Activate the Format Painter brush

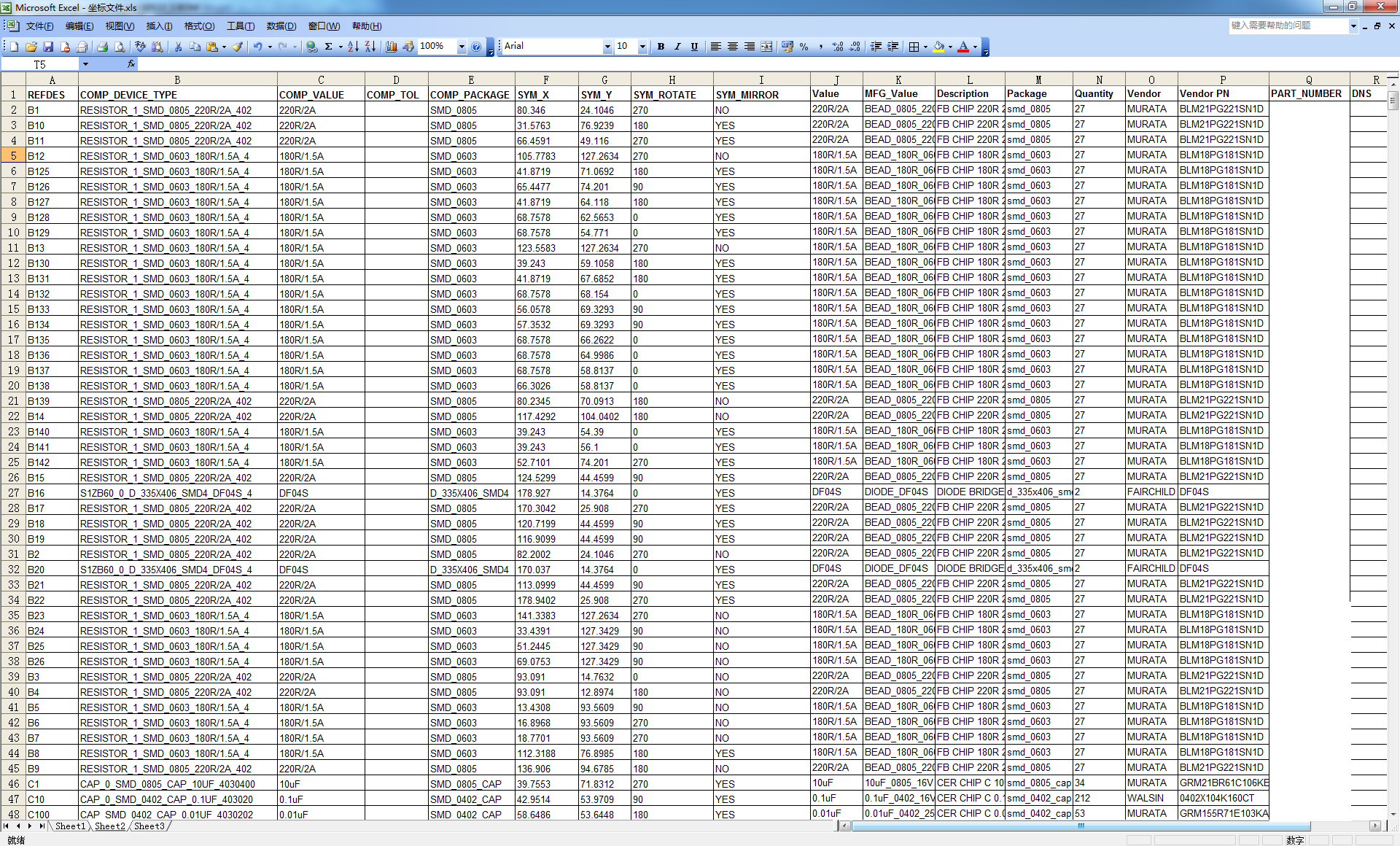(238, 47)
